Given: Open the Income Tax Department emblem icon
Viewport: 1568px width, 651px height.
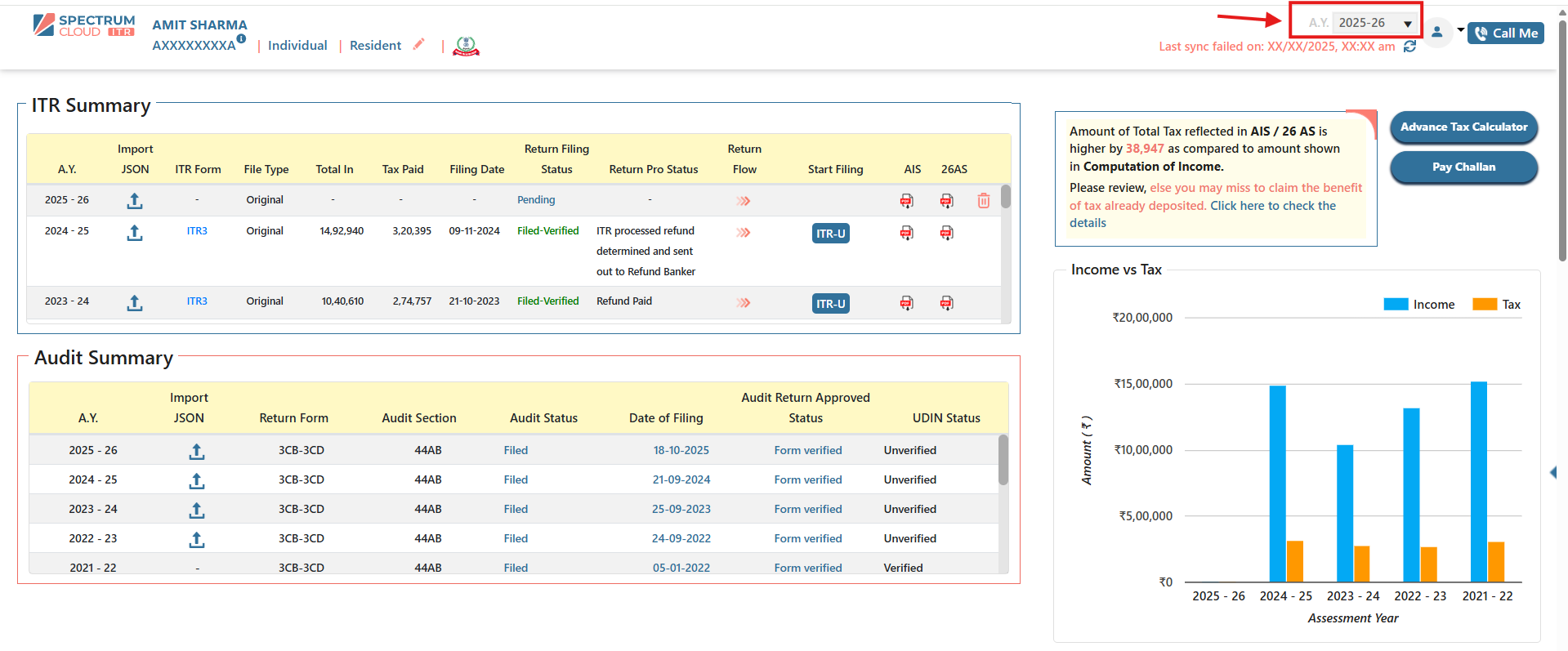Looking at the screenshot, I should click(466, 47).
